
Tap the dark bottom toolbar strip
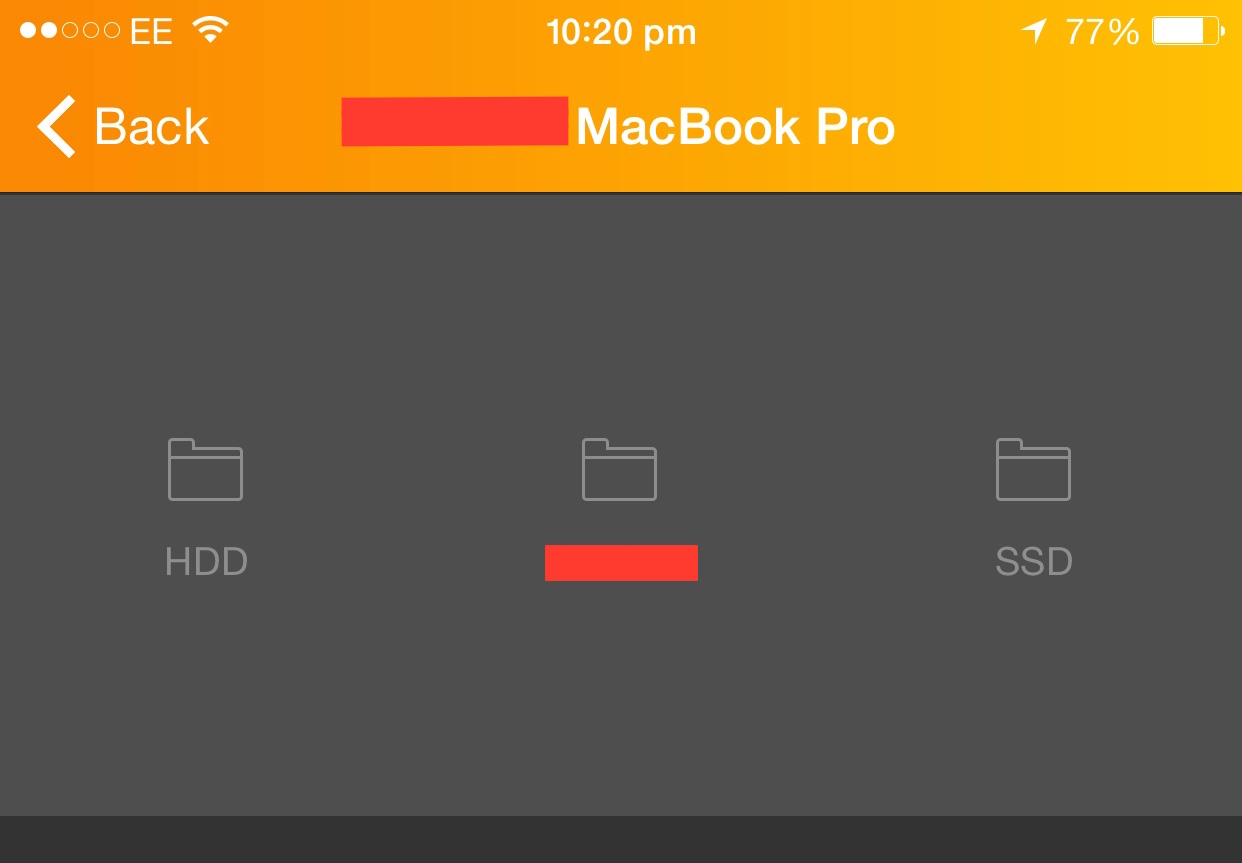point(621,839)
